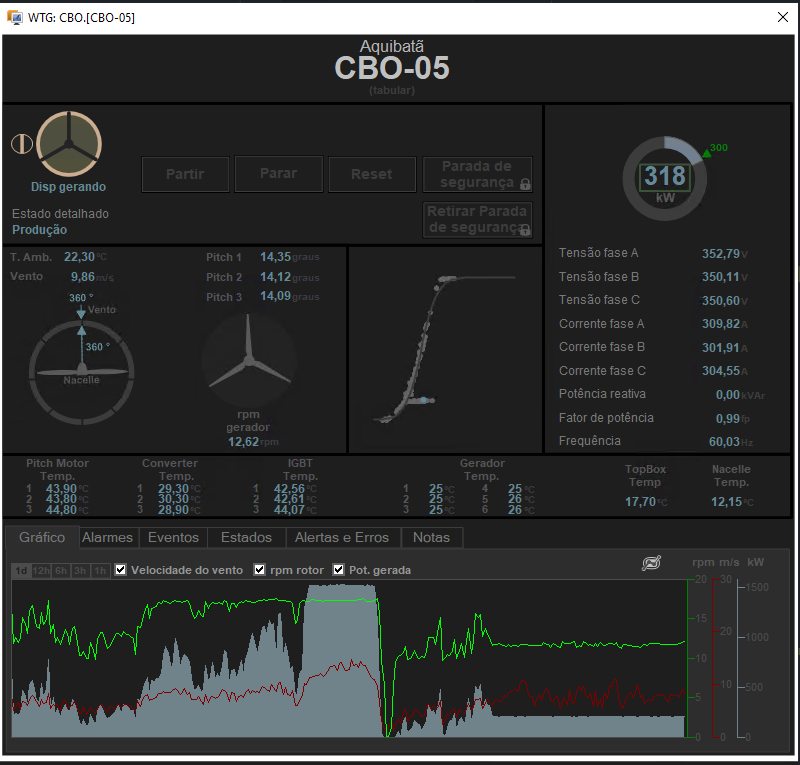
Task: Toggle rpm rotor checkbox
Action: (260, 570)
